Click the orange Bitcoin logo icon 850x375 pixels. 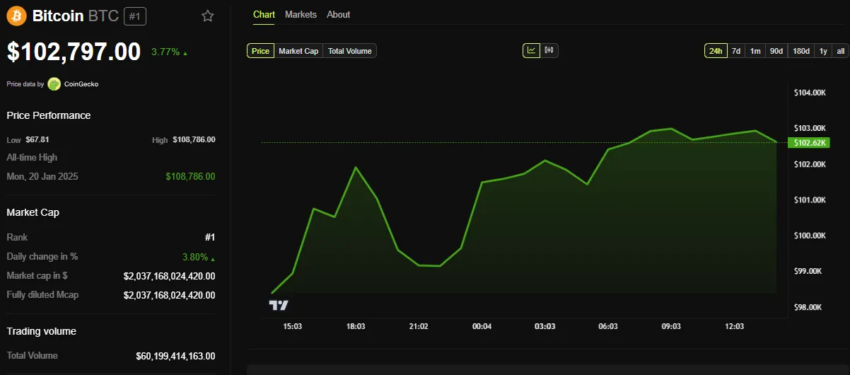16,16
